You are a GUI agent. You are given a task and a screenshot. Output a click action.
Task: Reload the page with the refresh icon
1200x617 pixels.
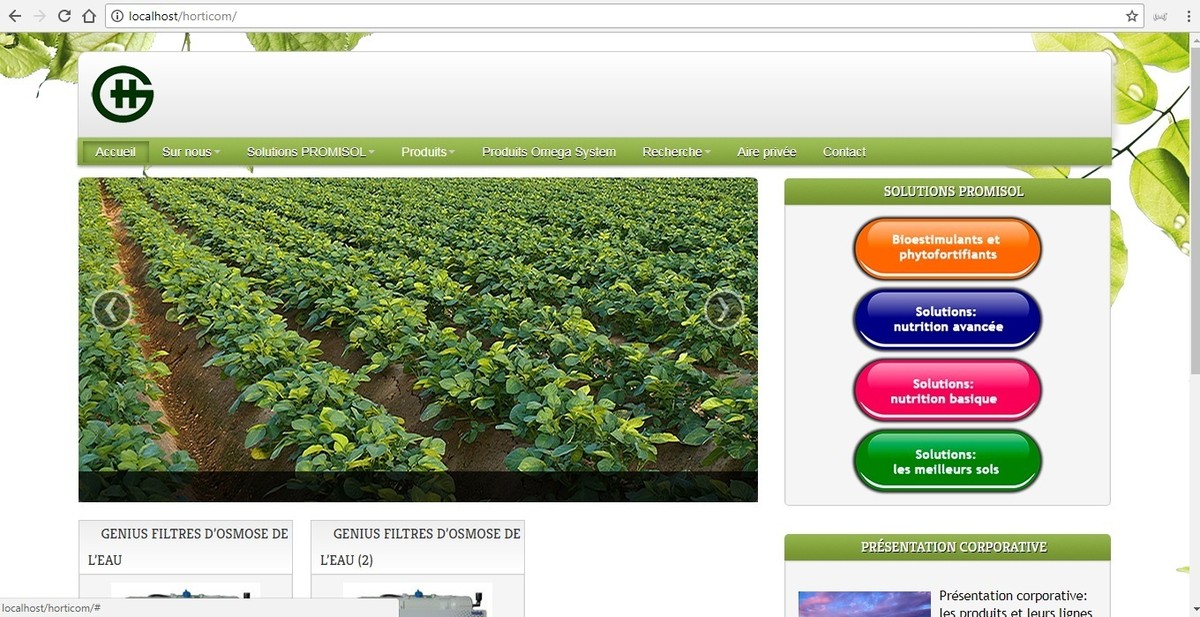click(x=65, y=16)
